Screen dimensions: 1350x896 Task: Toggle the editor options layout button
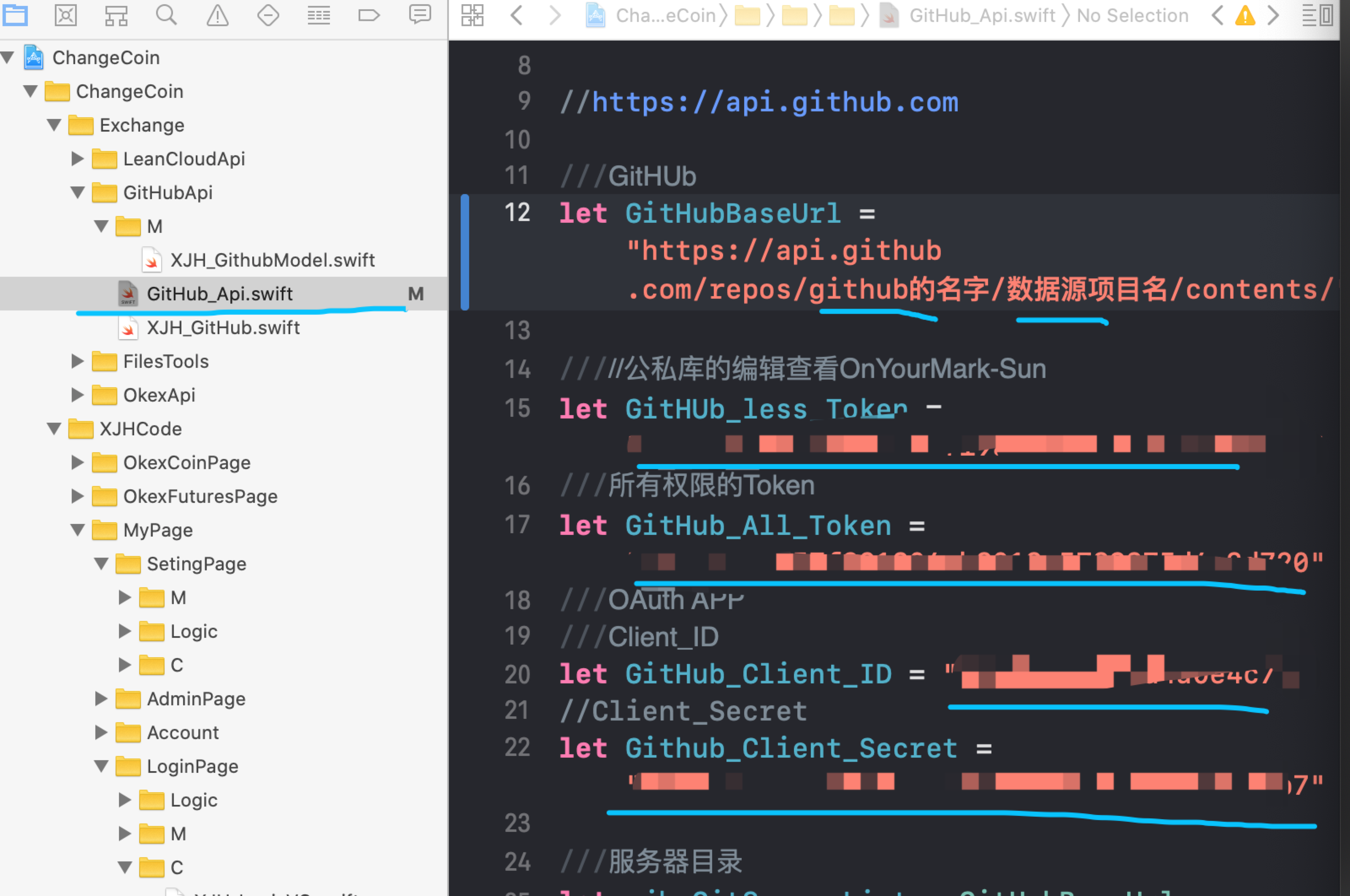click(x=1318, y=16)
